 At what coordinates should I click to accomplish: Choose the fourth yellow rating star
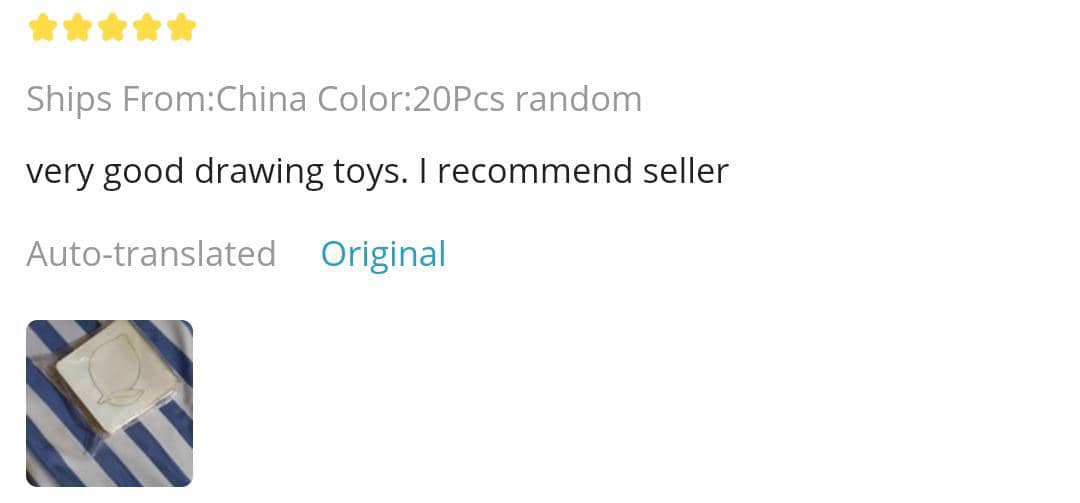tap(147, 28)
